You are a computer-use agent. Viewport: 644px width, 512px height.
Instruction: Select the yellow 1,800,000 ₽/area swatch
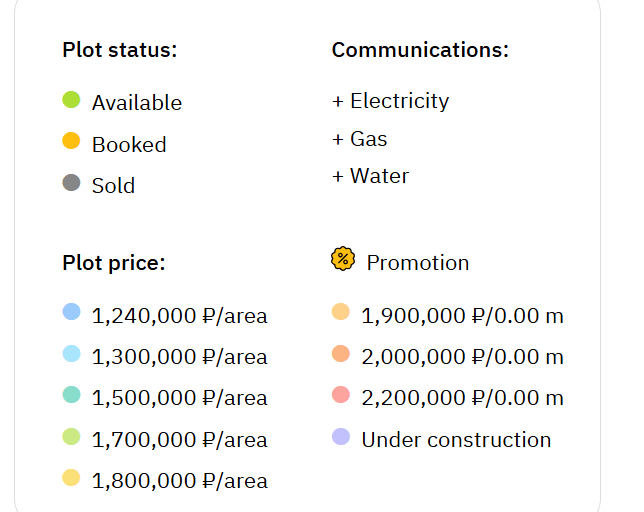(71, 478)
